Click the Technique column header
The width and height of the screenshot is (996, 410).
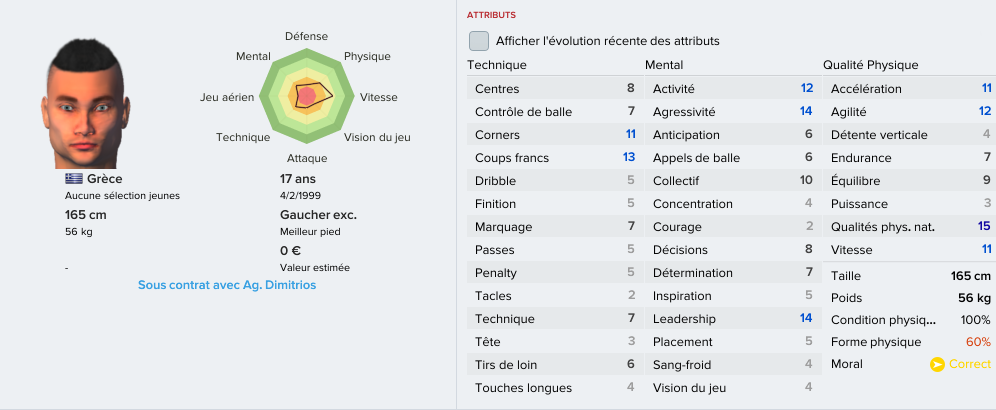pyautogui.click(x=497, y=65)
